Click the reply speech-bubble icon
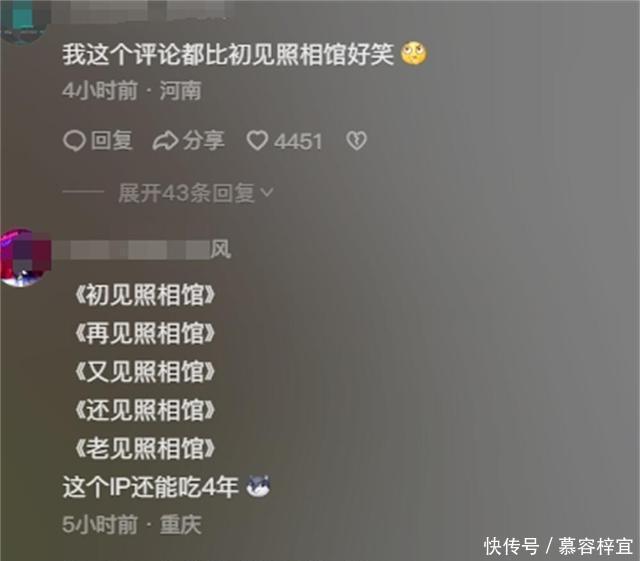Screen dimensions: 640x561 coord(74,141)
